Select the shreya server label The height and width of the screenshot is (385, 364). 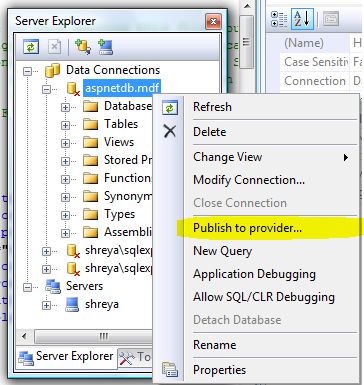pos(102,305)
